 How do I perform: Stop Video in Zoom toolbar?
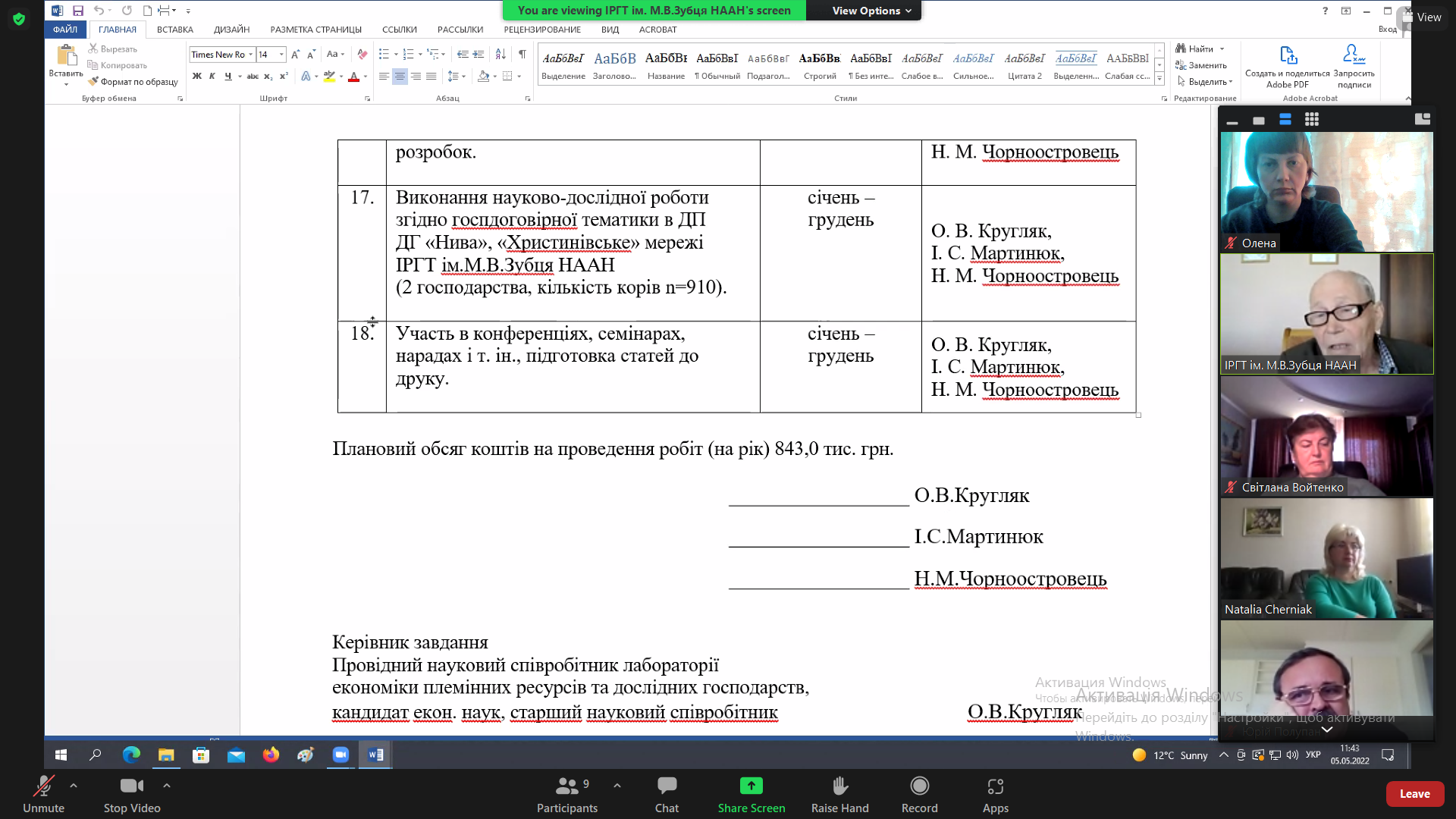point(132,794)
